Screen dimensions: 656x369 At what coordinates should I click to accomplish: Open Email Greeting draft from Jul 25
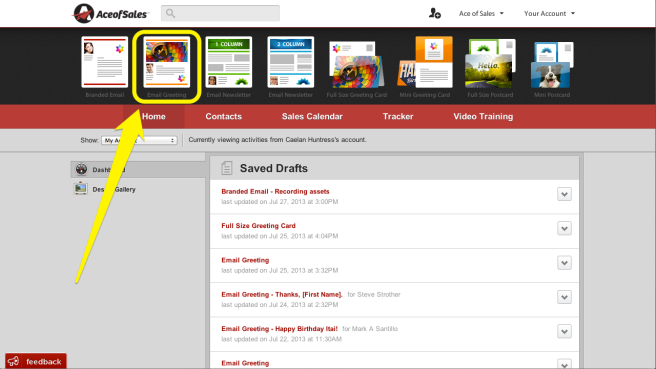(245, 260)
